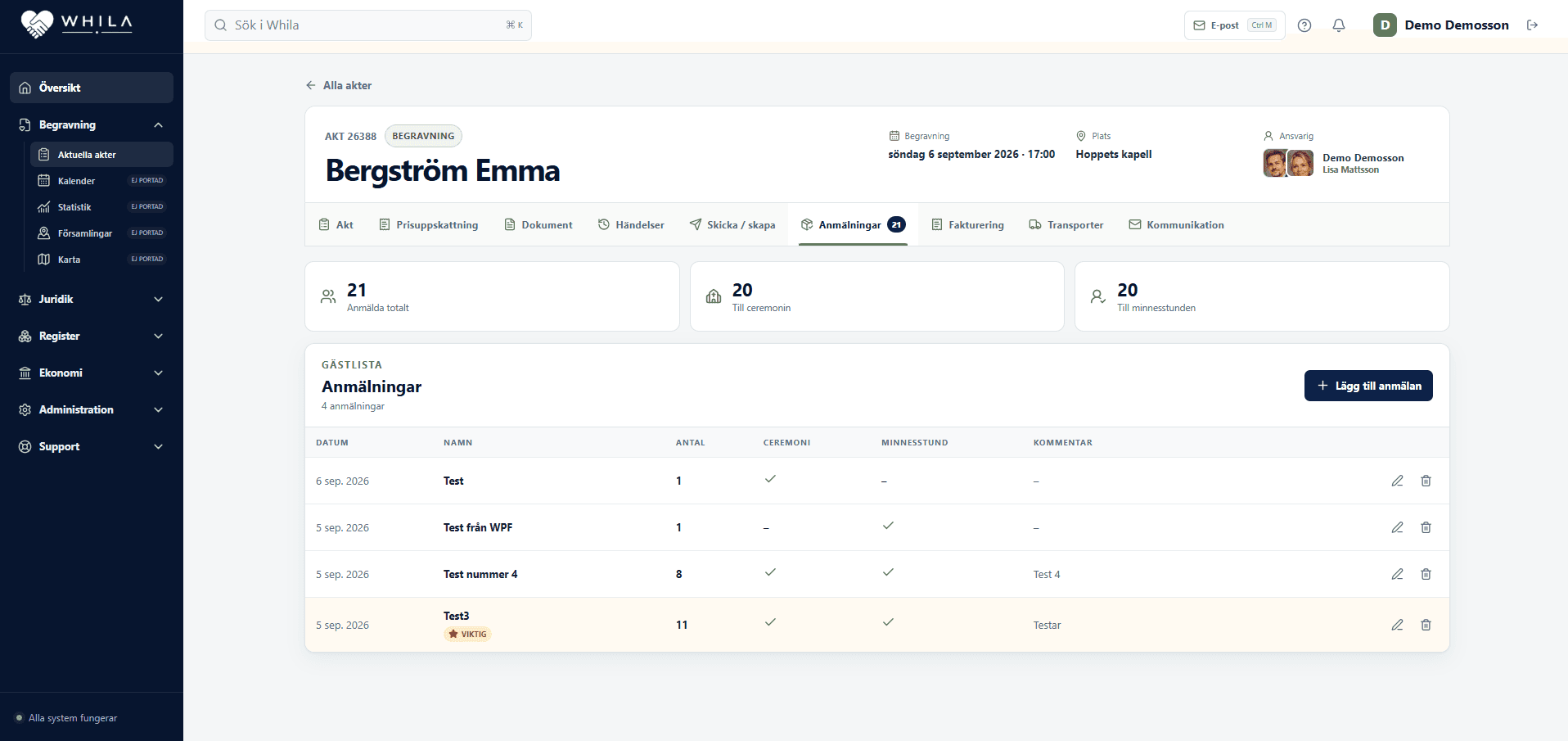Edit the Test3 registration with pencil icon
The image size is (1568, 741).
click(1397, 625)
